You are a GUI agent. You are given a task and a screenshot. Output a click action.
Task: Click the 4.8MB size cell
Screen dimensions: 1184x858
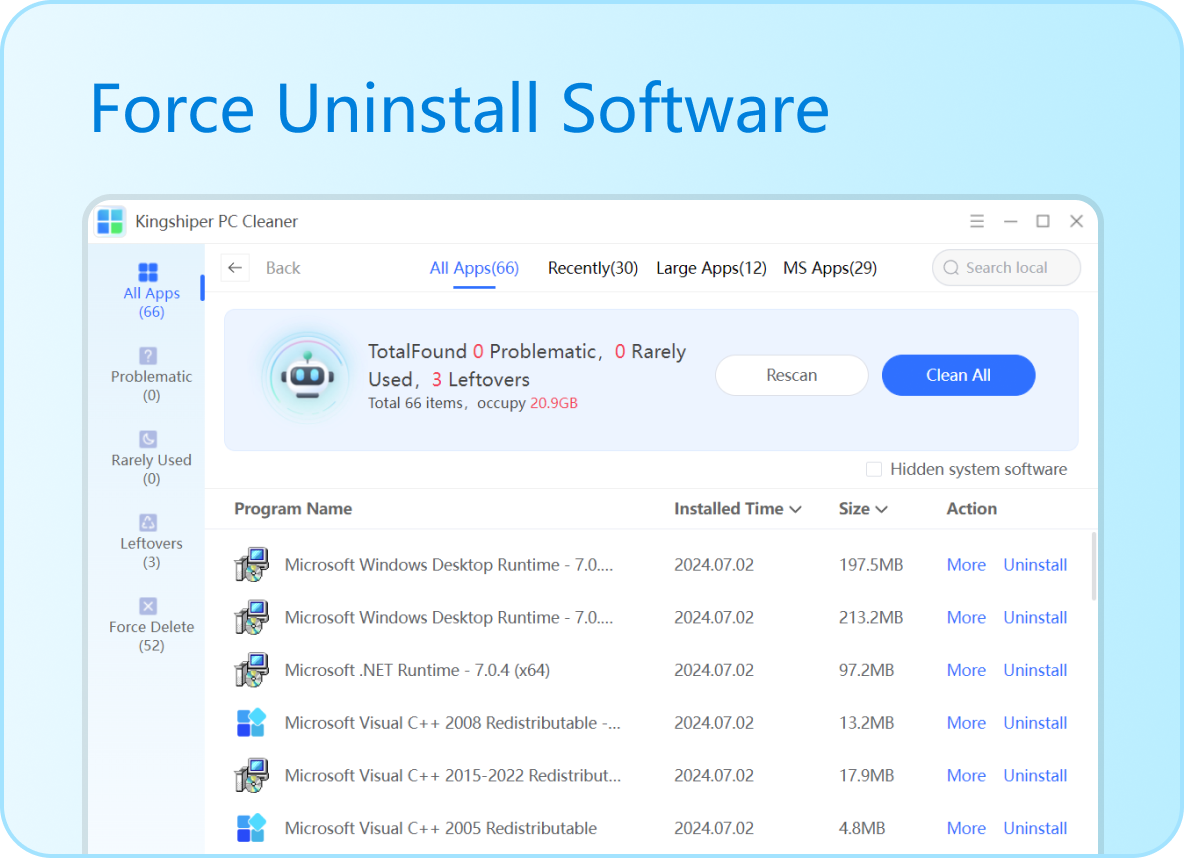pos(862,828)
